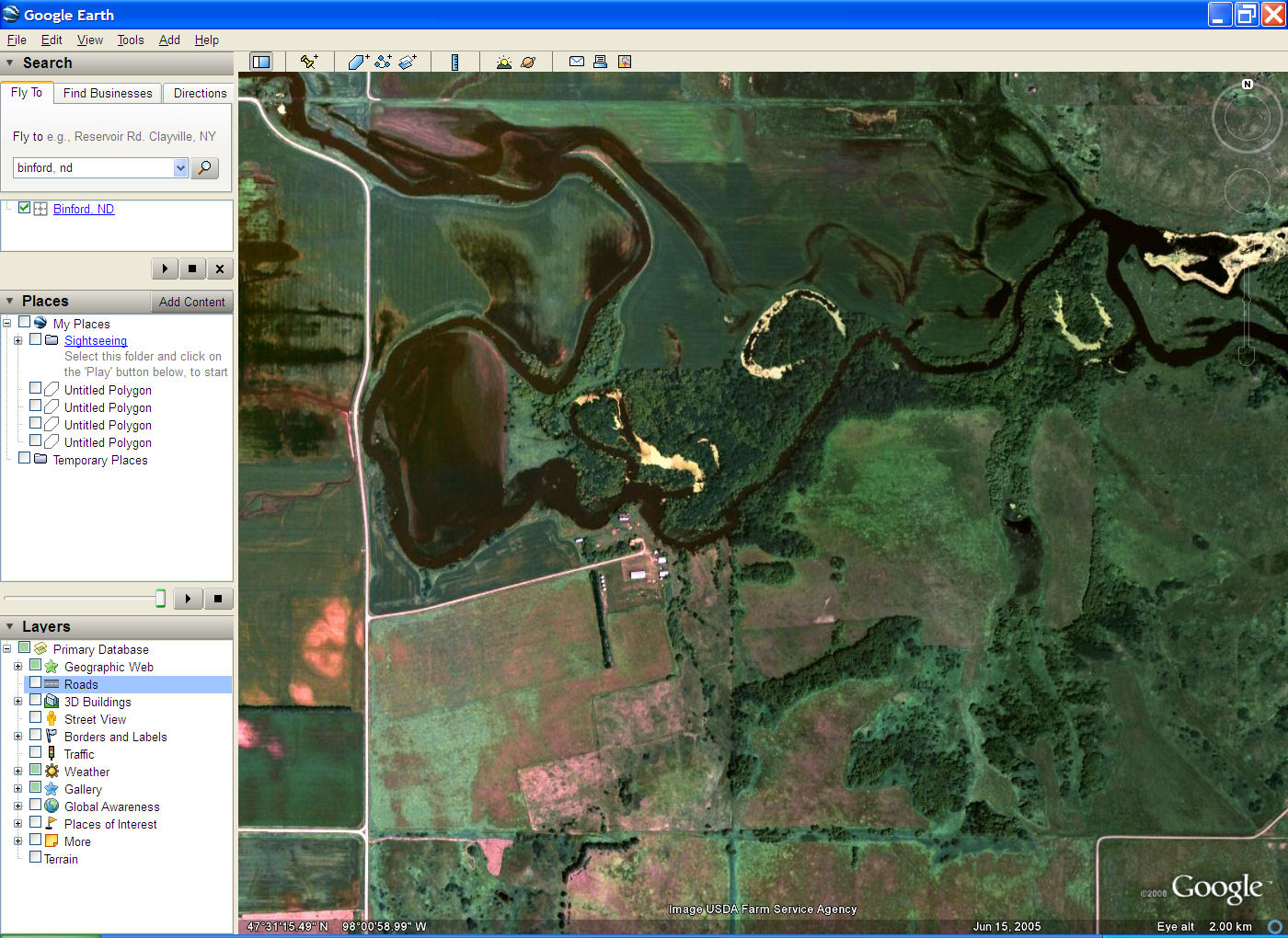Check the first Untitled Polygon checkbox
The width and height of the screenshot is (1288, 938).
pyautogui.click(x=35, y=388)
